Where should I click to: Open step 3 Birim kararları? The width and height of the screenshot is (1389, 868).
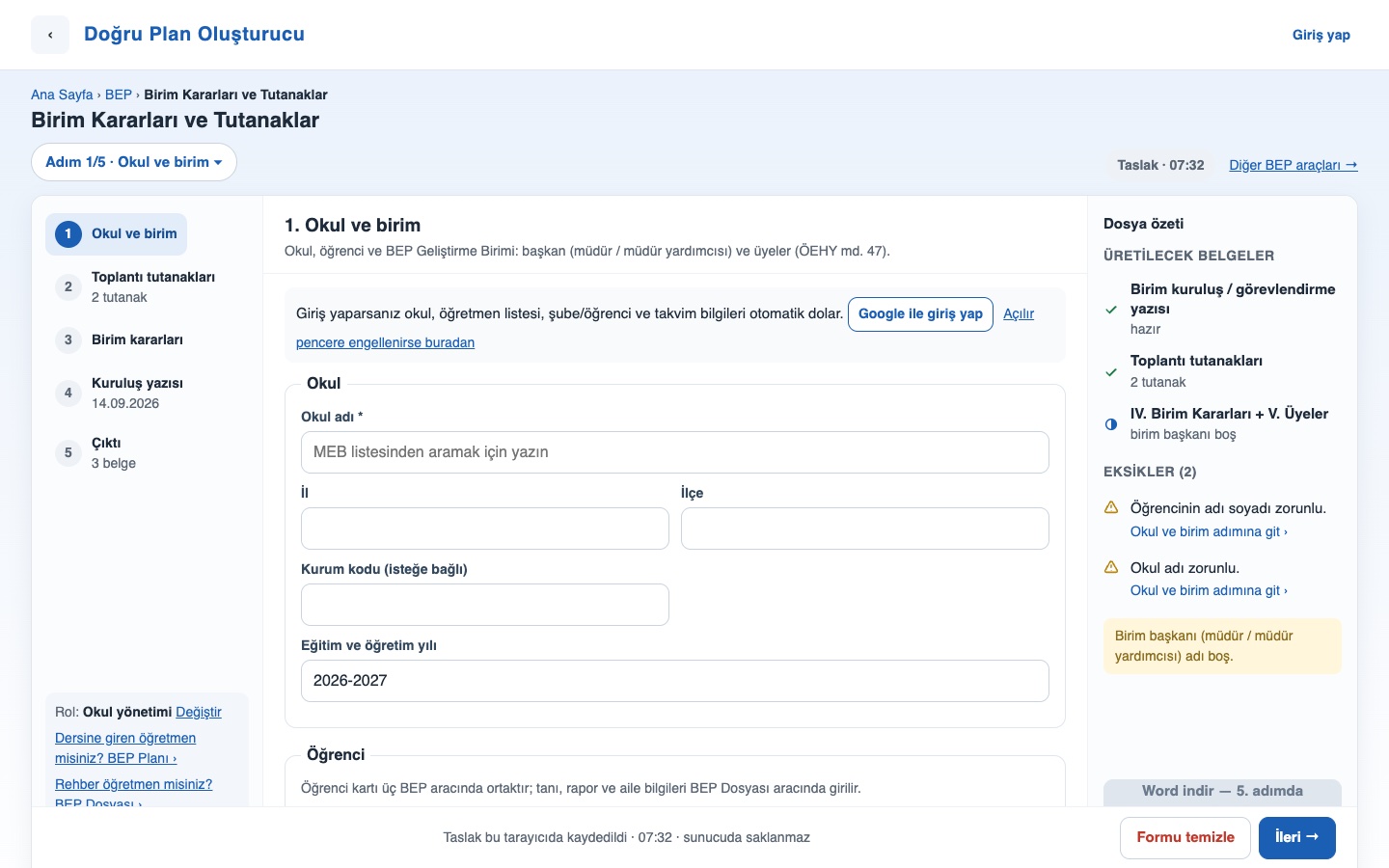click(120, 339)
